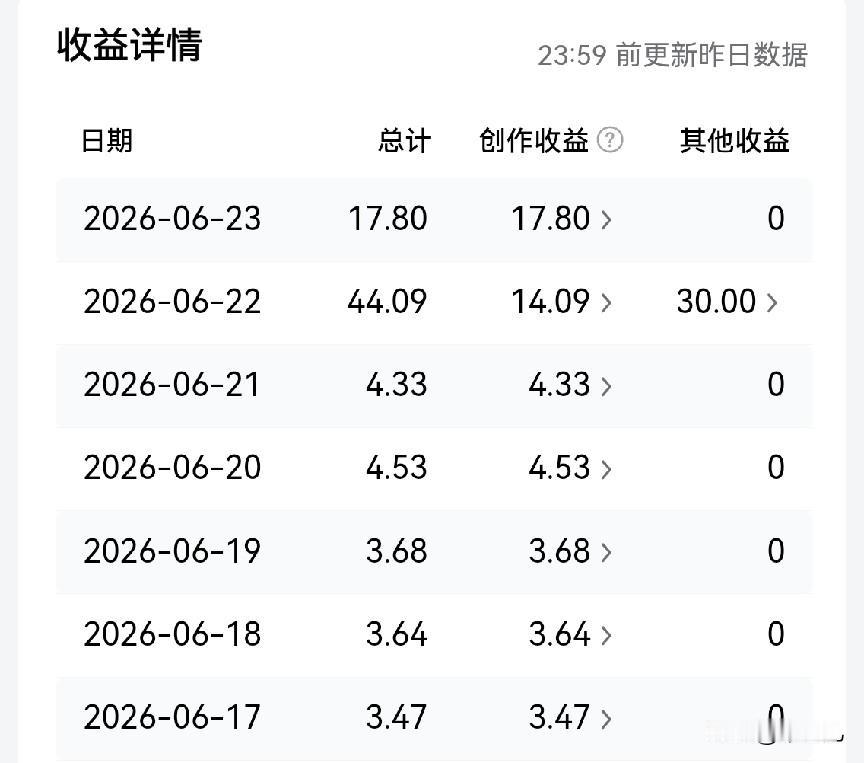Image resolution: width=864 pixels, height=763 pixels.
Task: Select the 2026-06-22 date row
Action: [434, 302]
